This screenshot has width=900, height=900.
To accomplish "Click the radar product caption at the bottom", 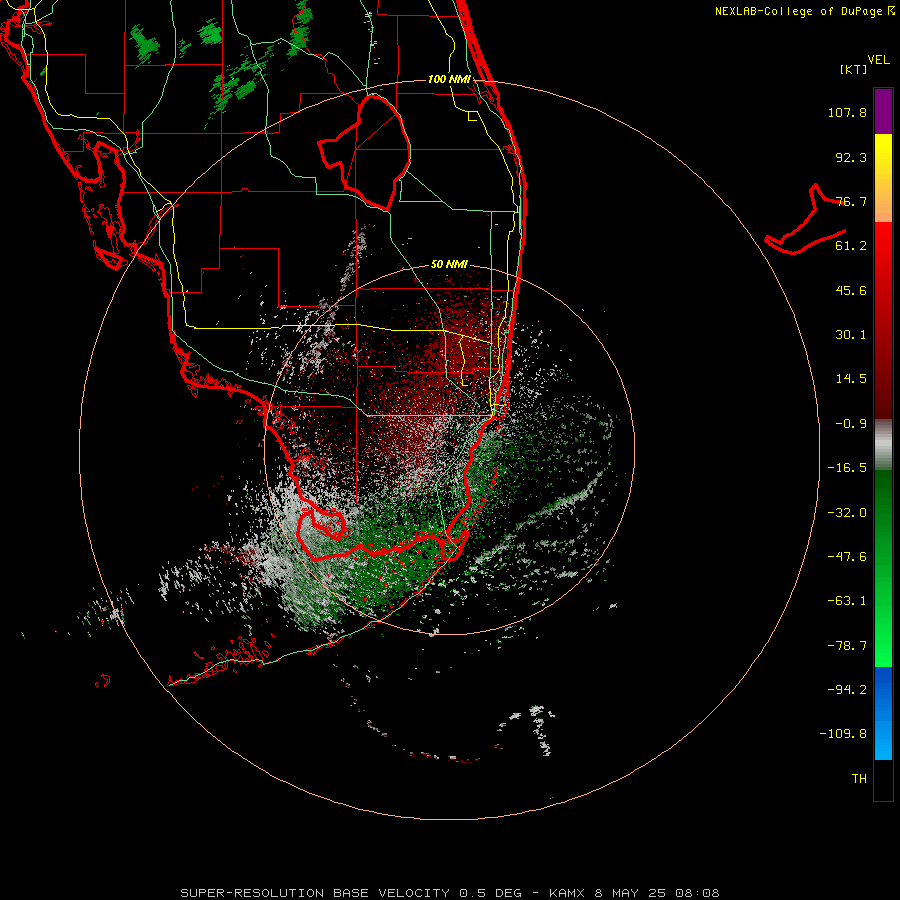I will (449, 893).
